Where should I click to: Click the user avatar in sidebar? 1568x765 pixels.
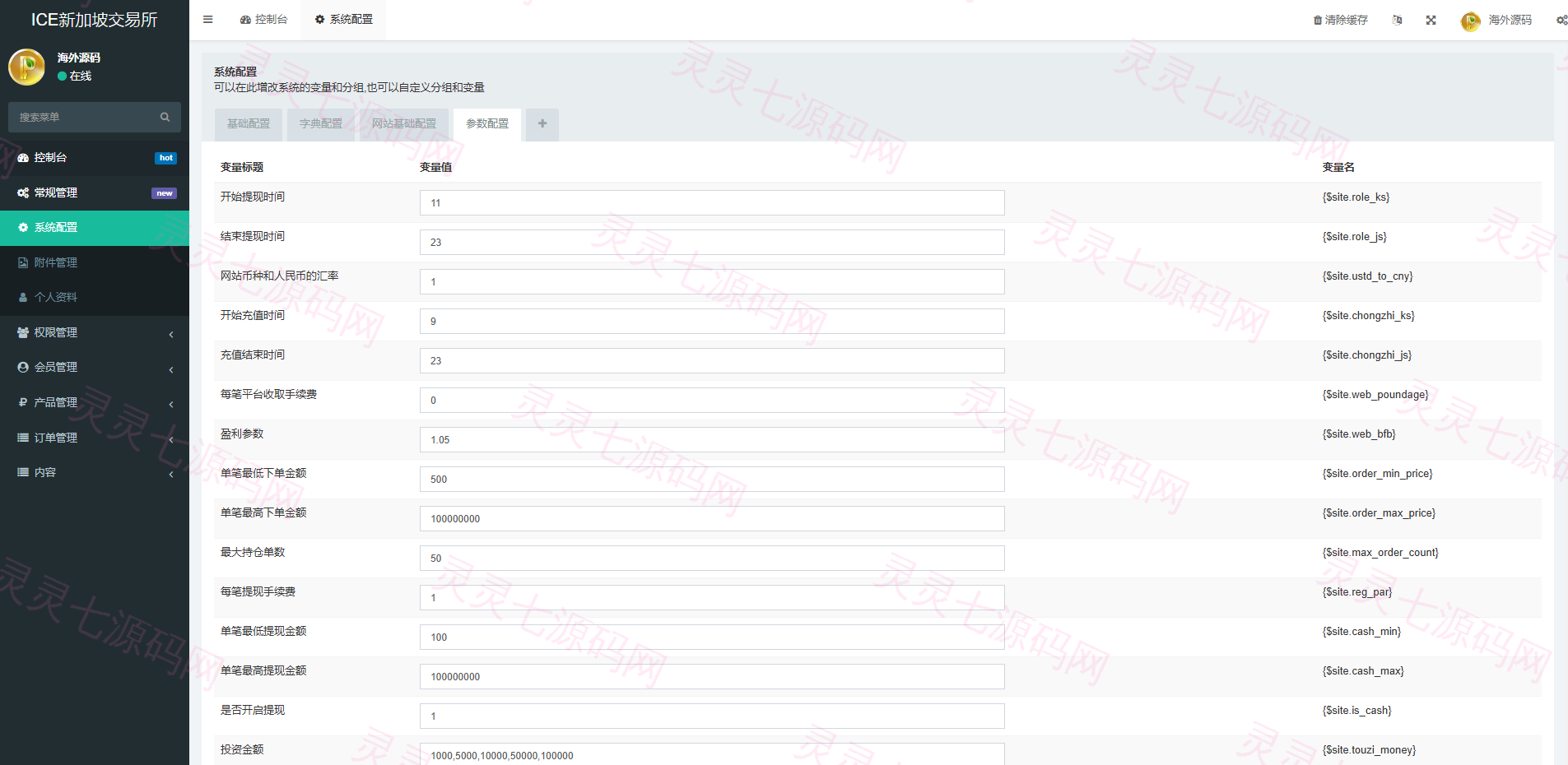pos(26,67)
